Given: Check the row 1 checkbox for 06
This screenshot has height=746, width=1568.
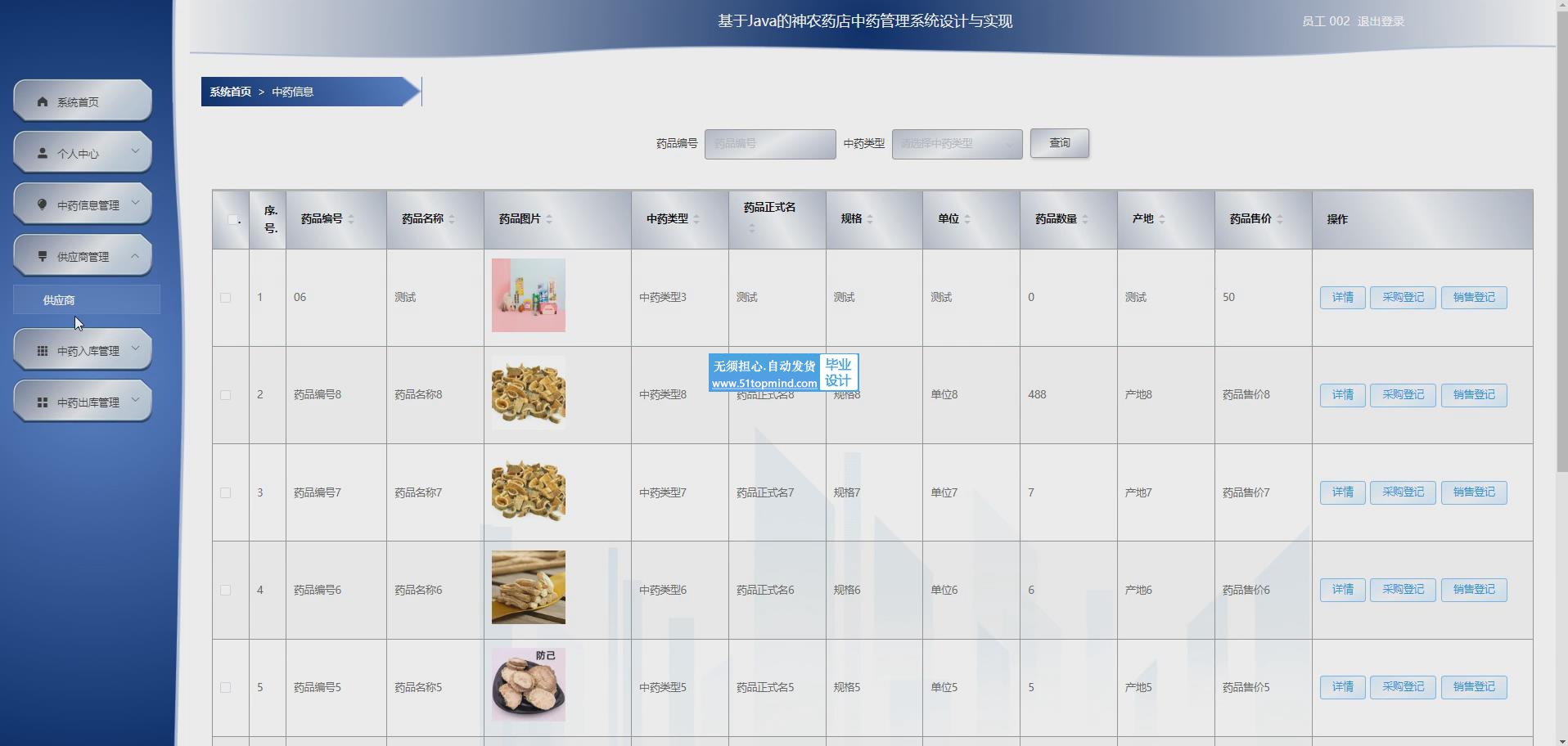Looking at the screenshot, I should 225,298.
